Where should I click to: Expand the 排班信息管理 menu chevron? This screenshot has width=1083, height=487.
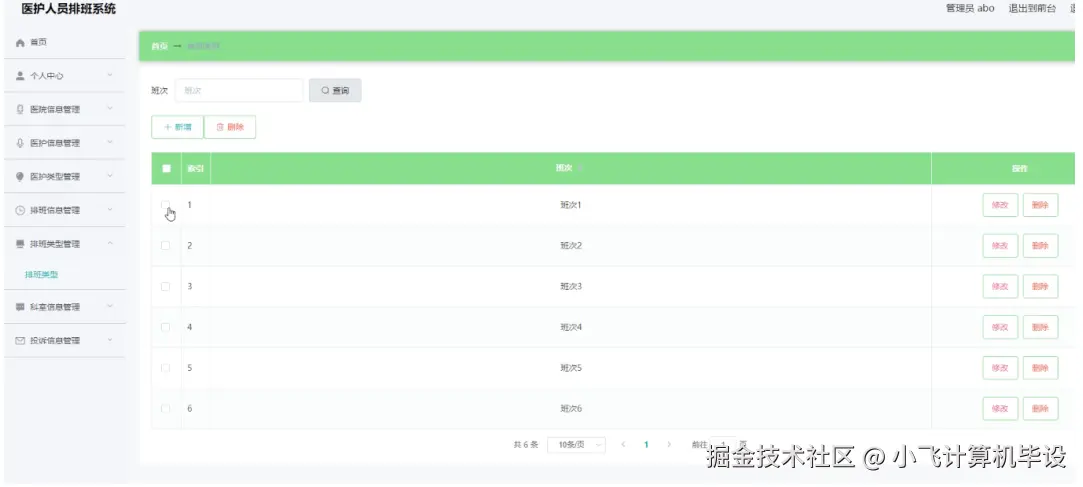110,210
